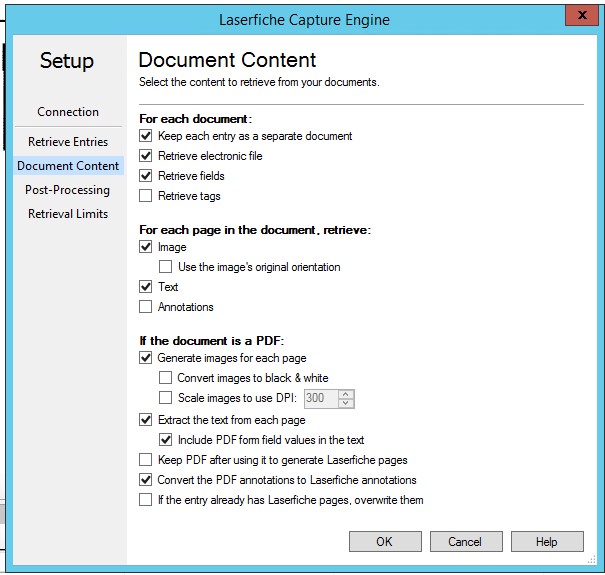
Task: Enable Convert images to black & white
Action: point(166,378)
